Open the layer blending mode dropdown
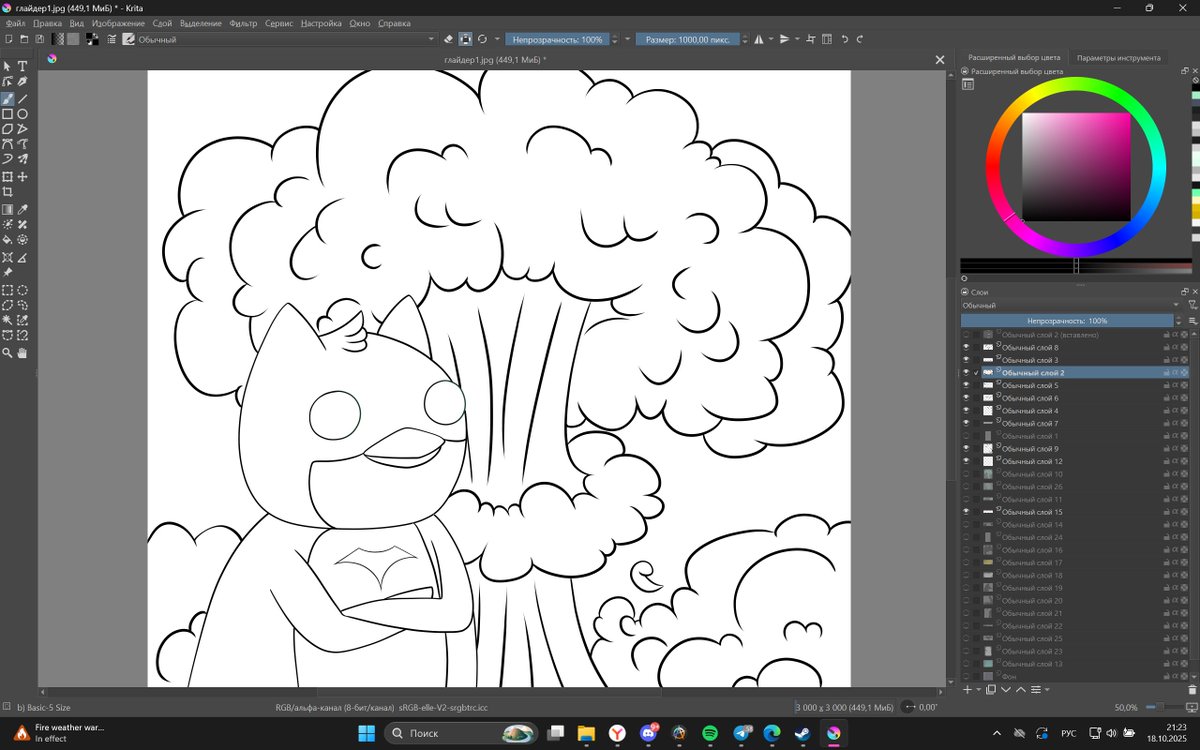 pos(1071,305)
